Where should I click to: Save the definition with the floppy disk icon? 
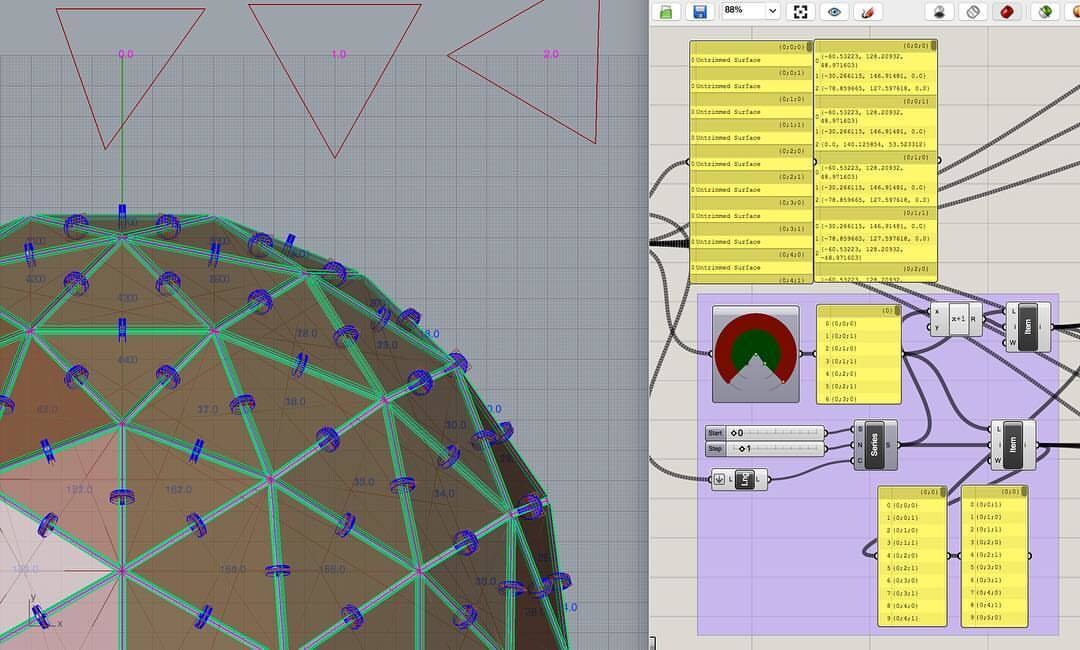click(700, 12)
